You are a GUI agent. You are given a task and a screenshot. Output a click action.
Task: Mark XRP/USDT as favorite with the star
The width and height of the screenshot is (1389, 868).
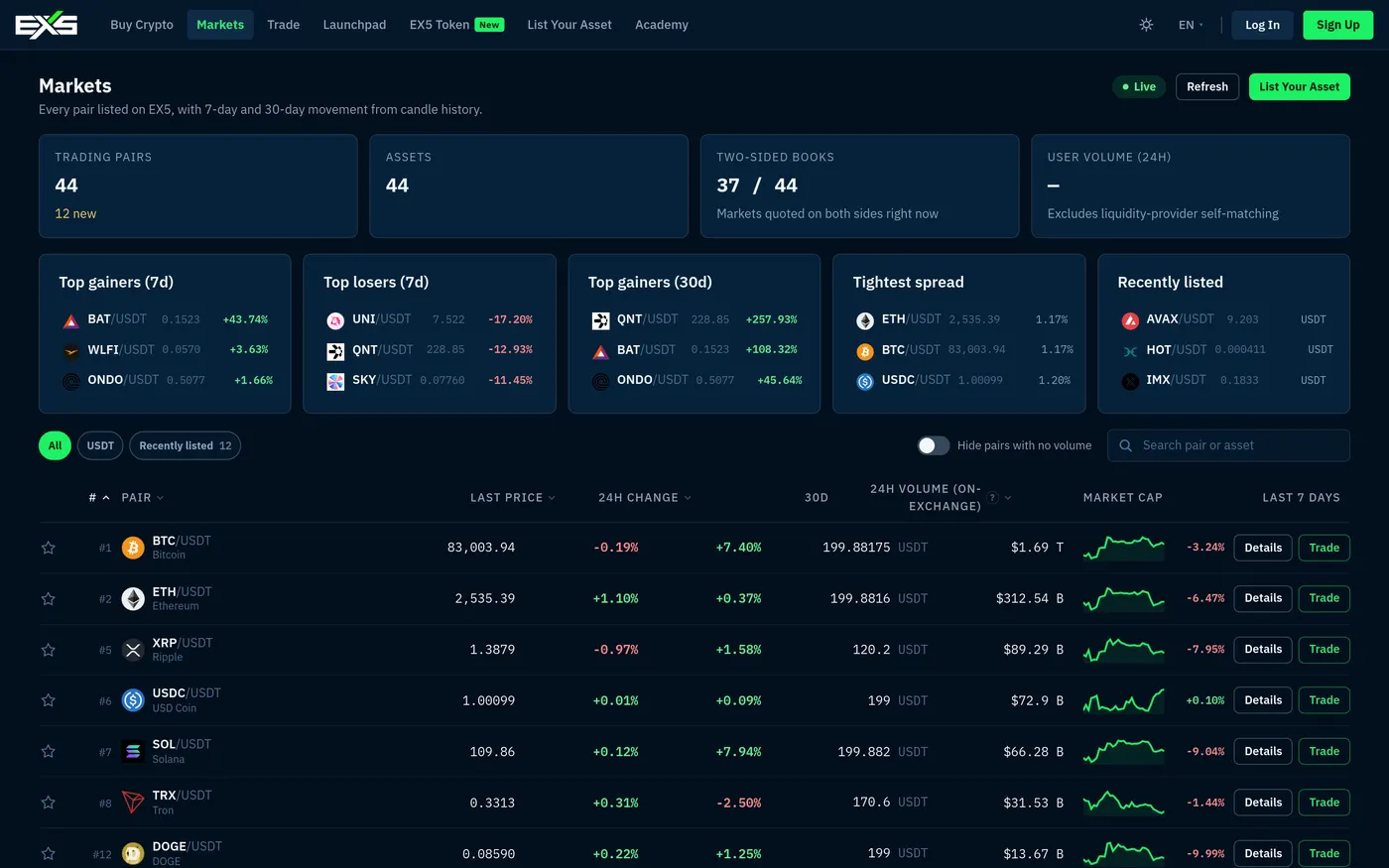coord(48,650)
